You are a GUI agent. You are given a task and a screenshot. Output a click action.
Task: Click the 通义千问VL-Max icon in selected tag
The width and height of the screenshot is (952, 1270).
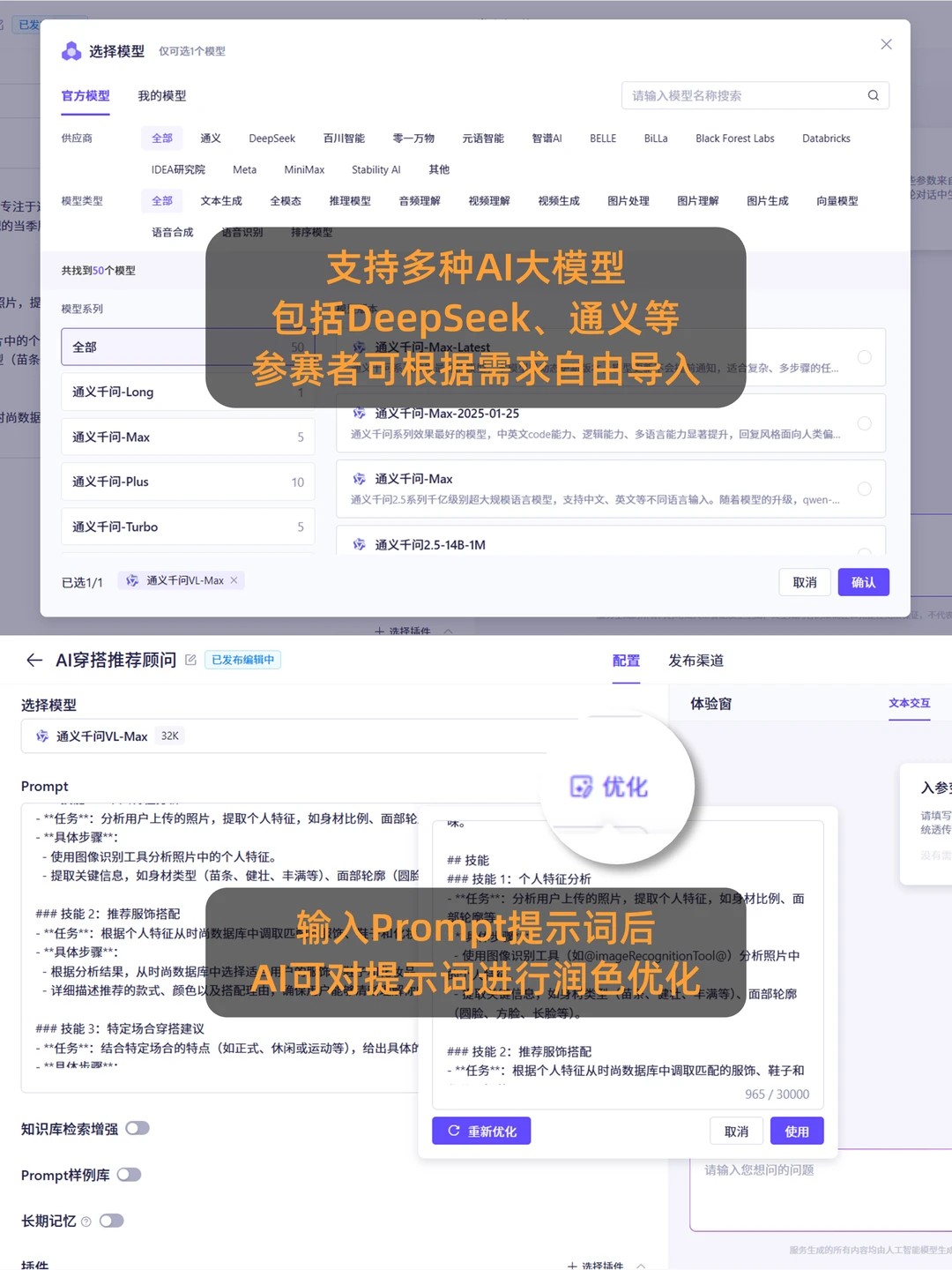pos(132,580)
